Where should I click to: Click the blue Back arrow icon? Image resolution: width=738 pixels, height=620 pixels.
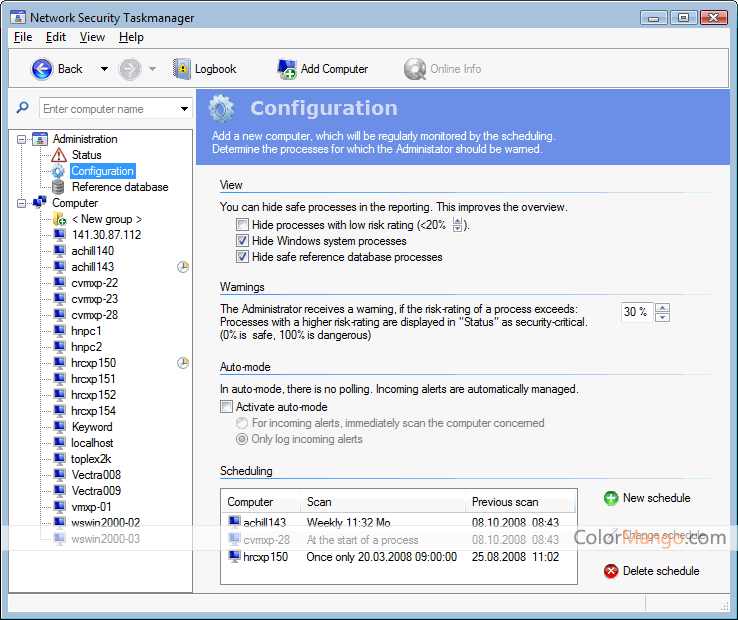coord(41,69)
